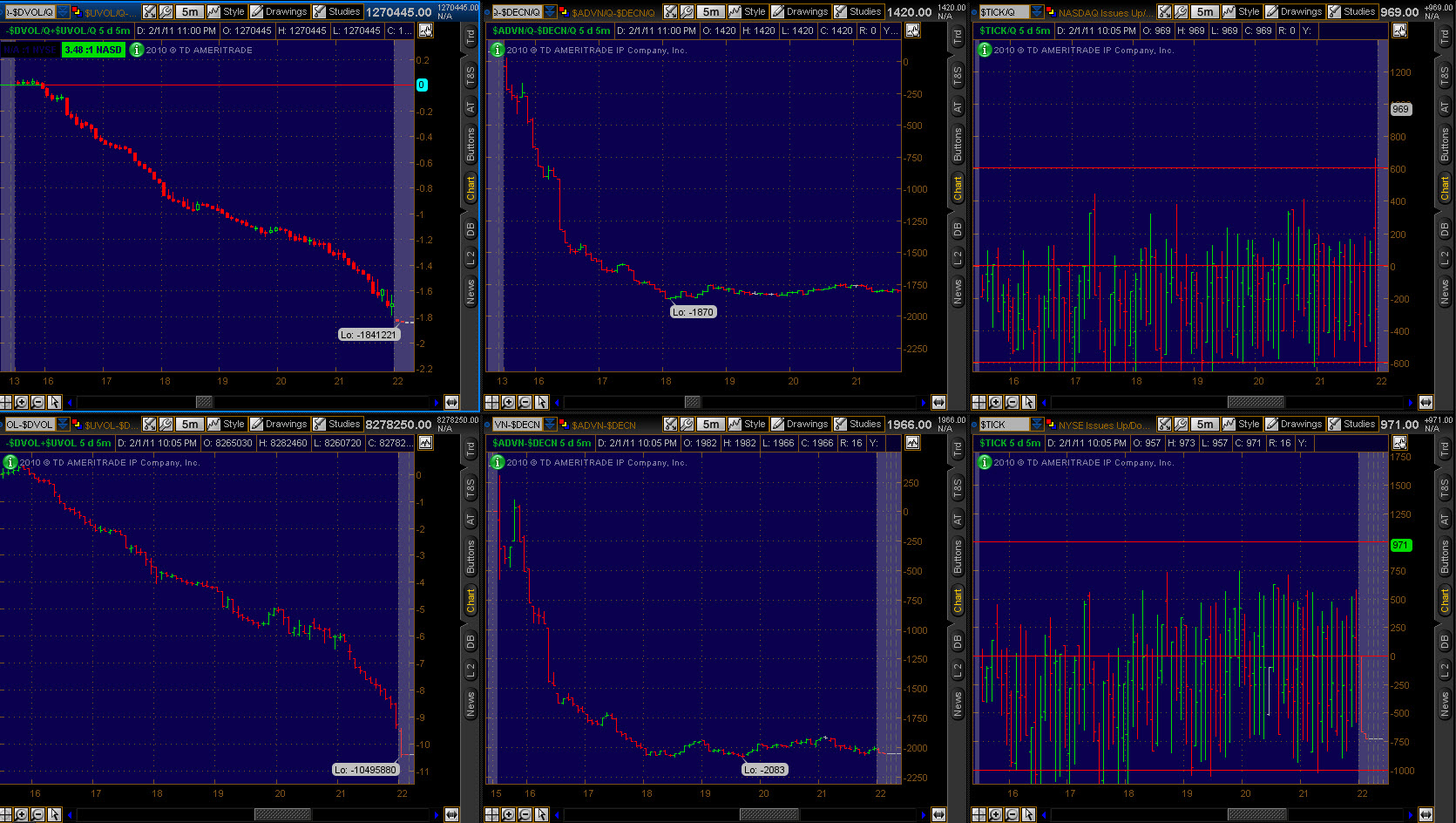This screenshot has height=823, width=1456.
Task: Click crossed-arrows icon in $TICK/Q panel header
Action: [1165, 11]
